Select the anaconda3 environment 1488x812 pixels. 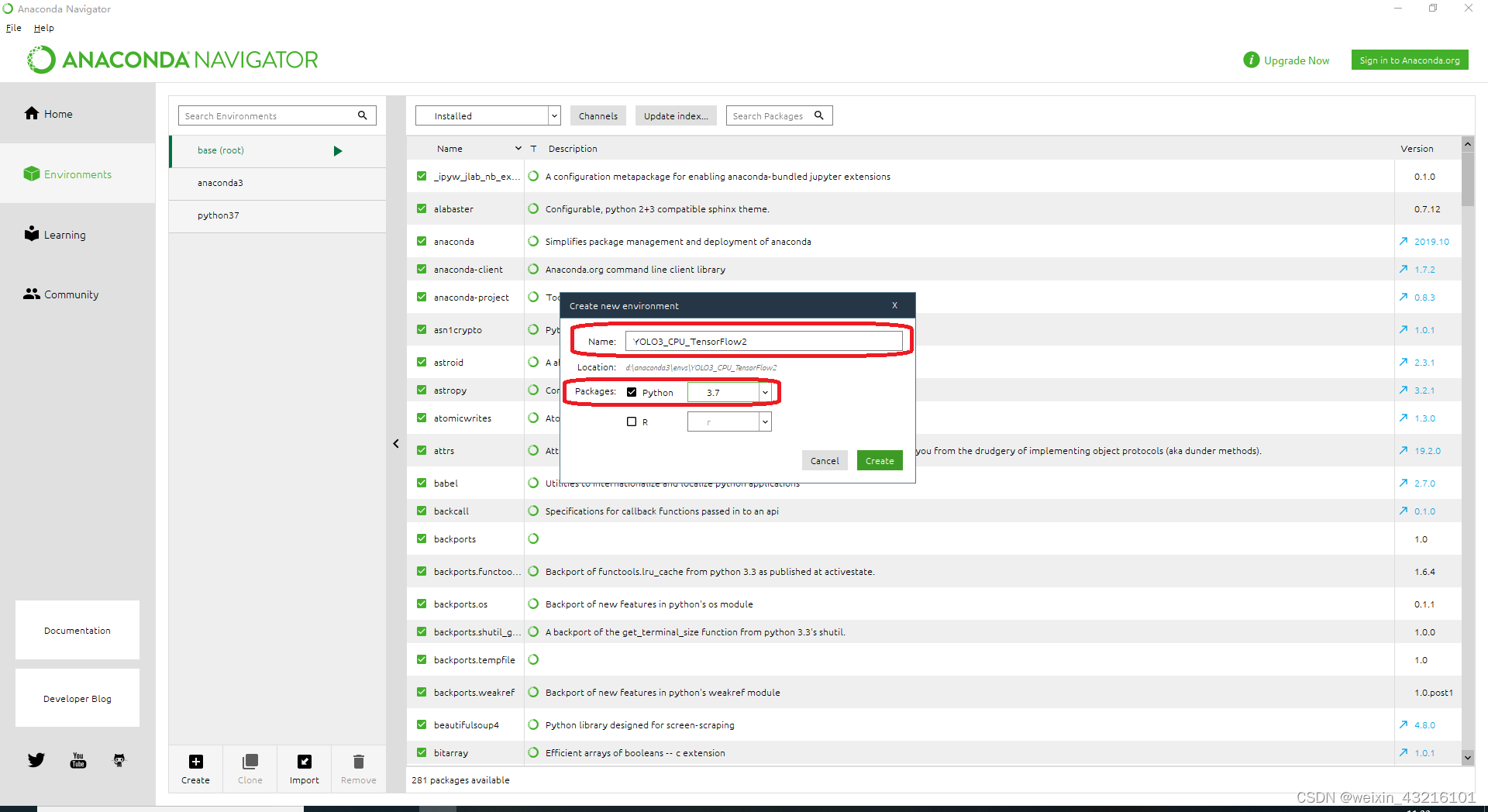point(277,183)
